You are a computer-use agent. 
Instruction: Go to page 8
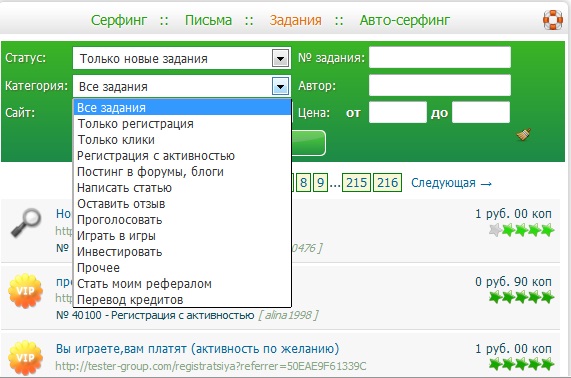[x=303, y=182]
